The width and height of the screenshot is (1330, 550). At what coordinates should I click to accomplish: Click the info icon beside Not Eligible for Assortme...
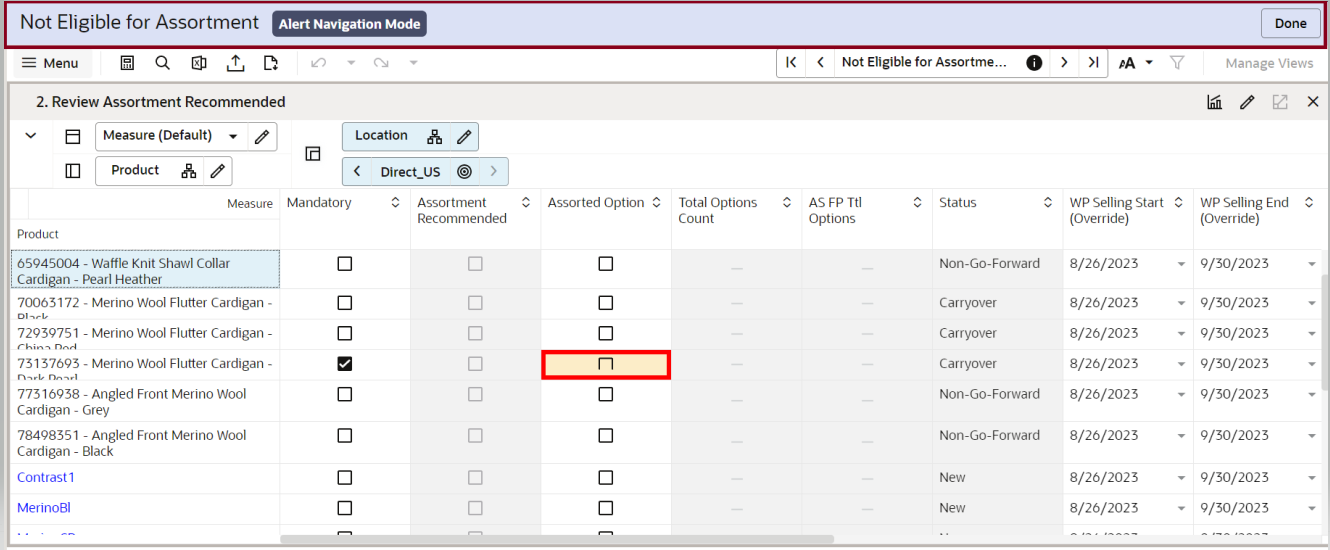1034,62
